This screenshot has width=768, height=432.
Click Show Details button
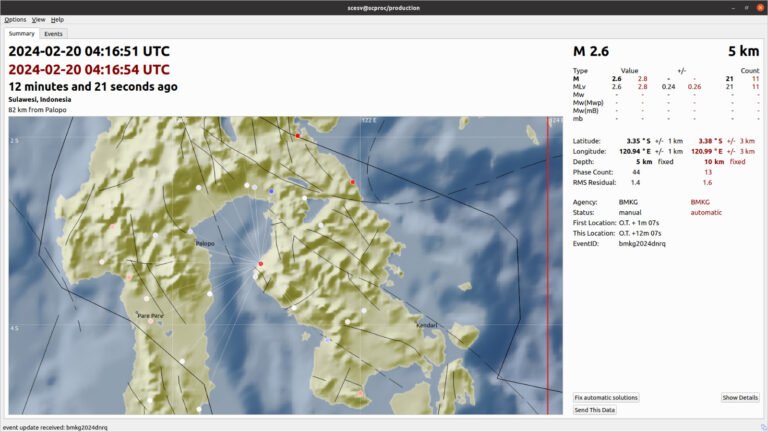pos(740,398)
